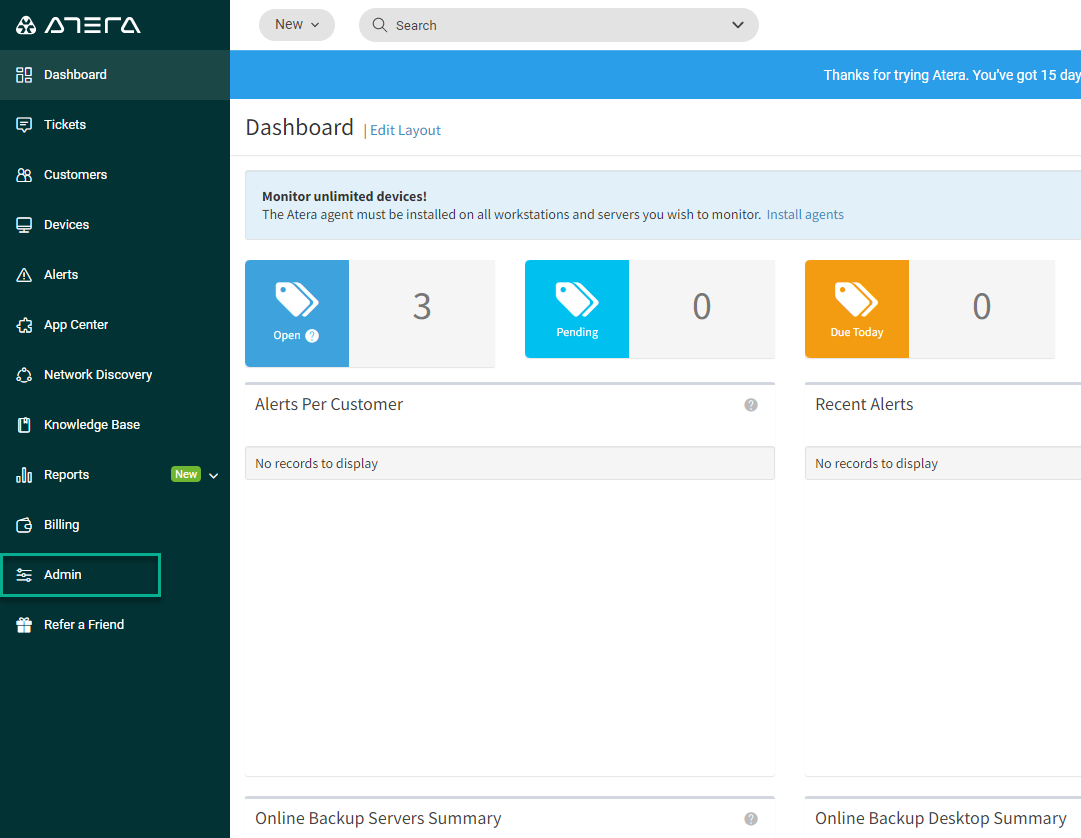Focus the Search input field

point(558,25)
